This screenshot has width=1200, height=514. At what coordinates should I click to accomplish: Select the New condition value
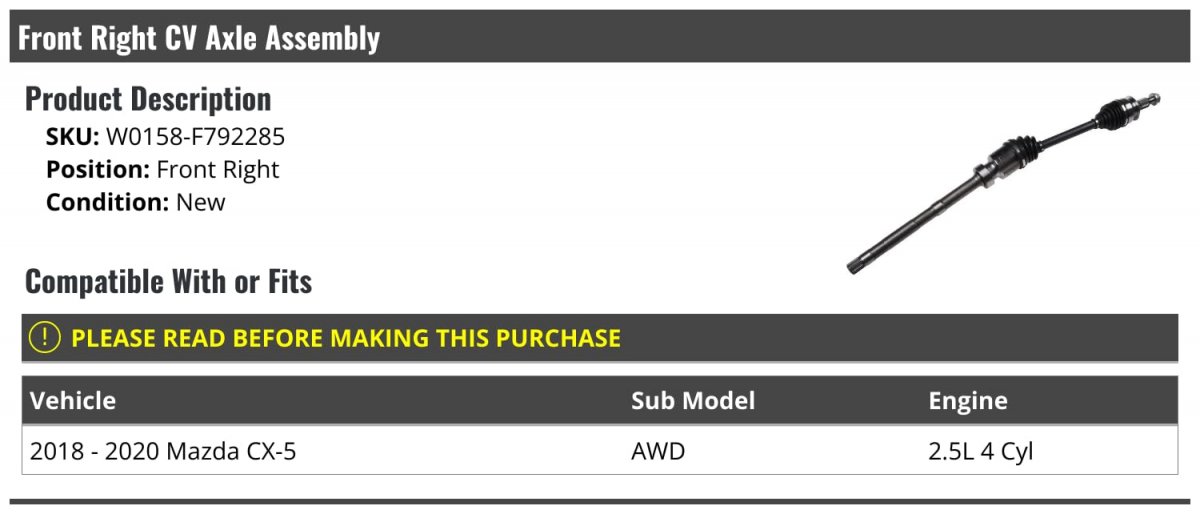tap(201, 202)
